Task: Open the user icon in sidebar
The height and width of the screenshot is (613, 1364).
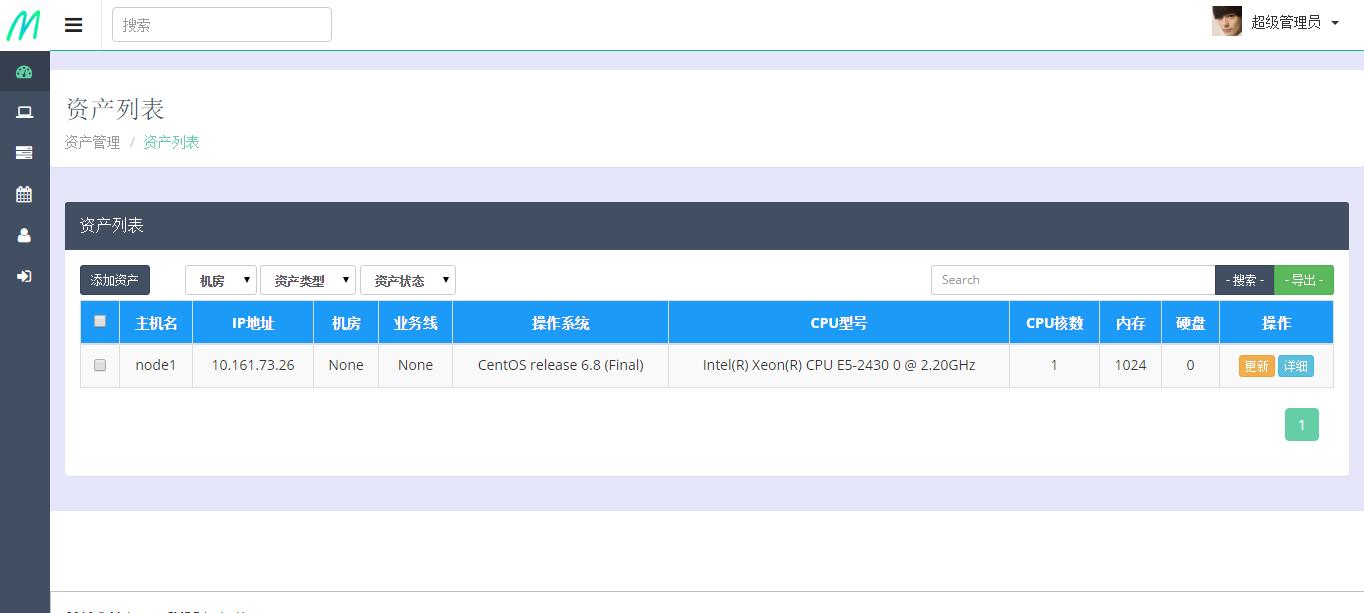Action: click(x=24, y=235)
